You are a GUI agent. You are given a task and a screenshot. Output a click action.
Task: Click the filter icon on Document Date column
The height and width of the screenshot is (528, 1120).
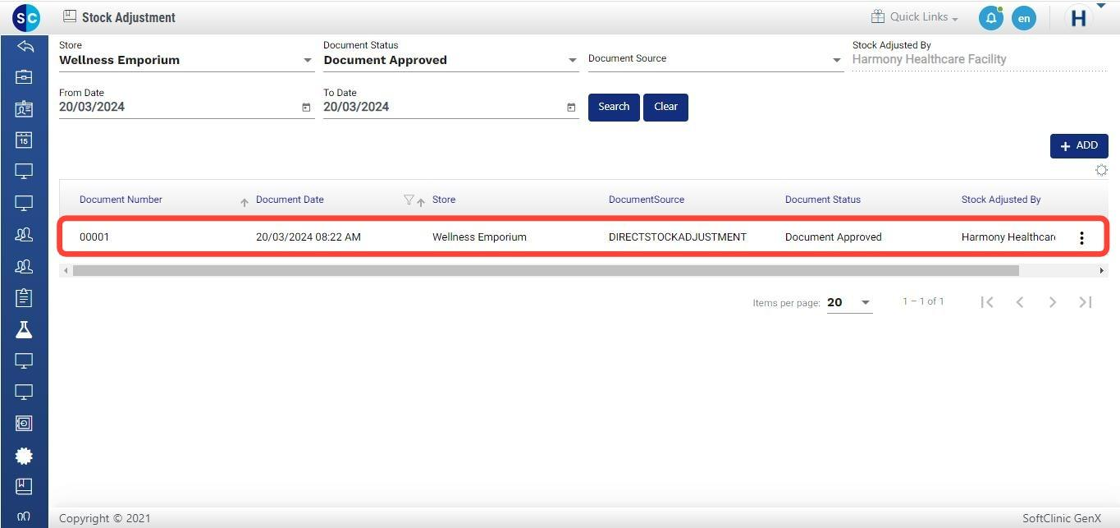click(408, 200)
